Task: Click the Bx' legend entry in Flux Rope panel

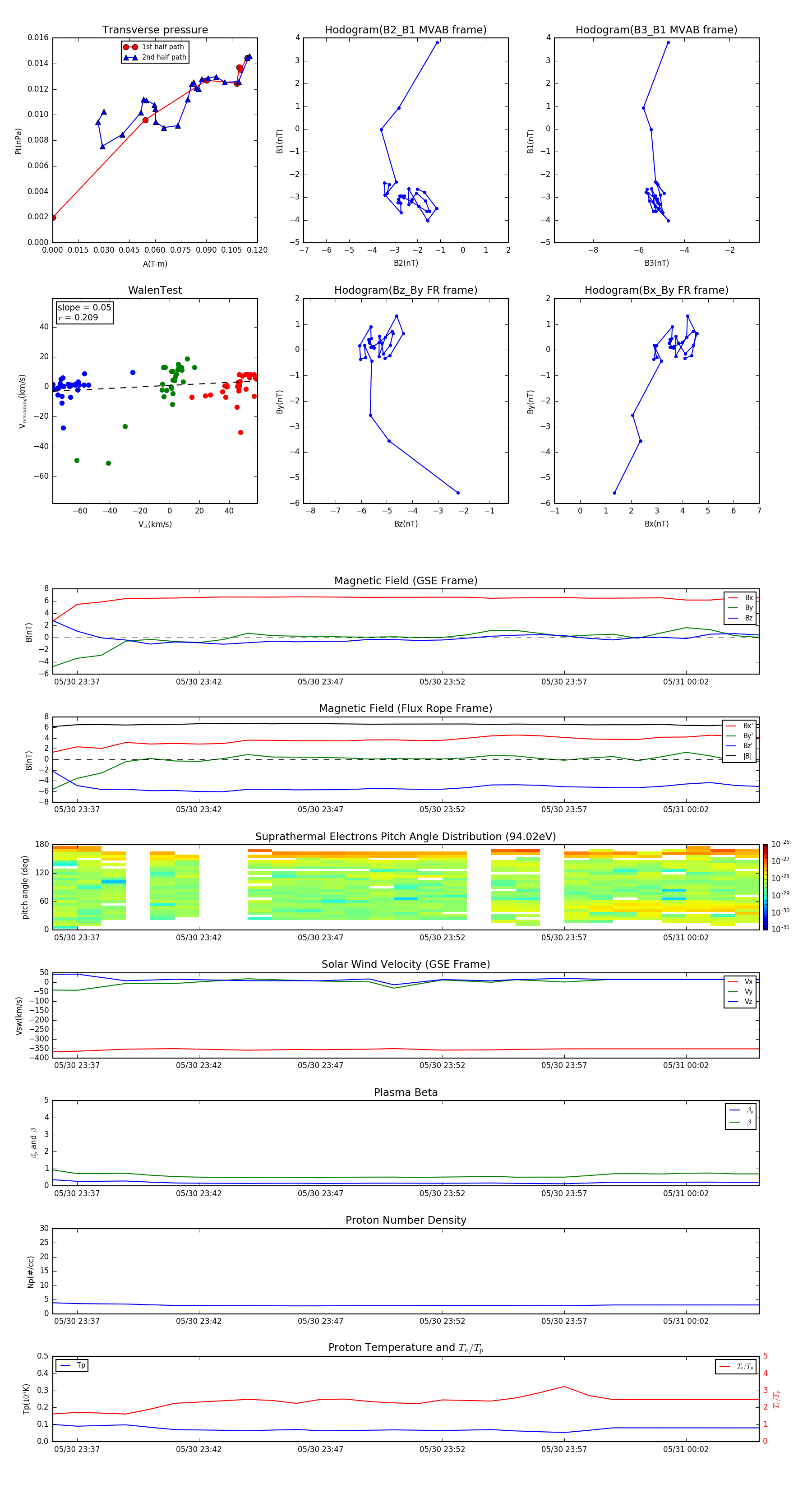Action: (739, 726)
